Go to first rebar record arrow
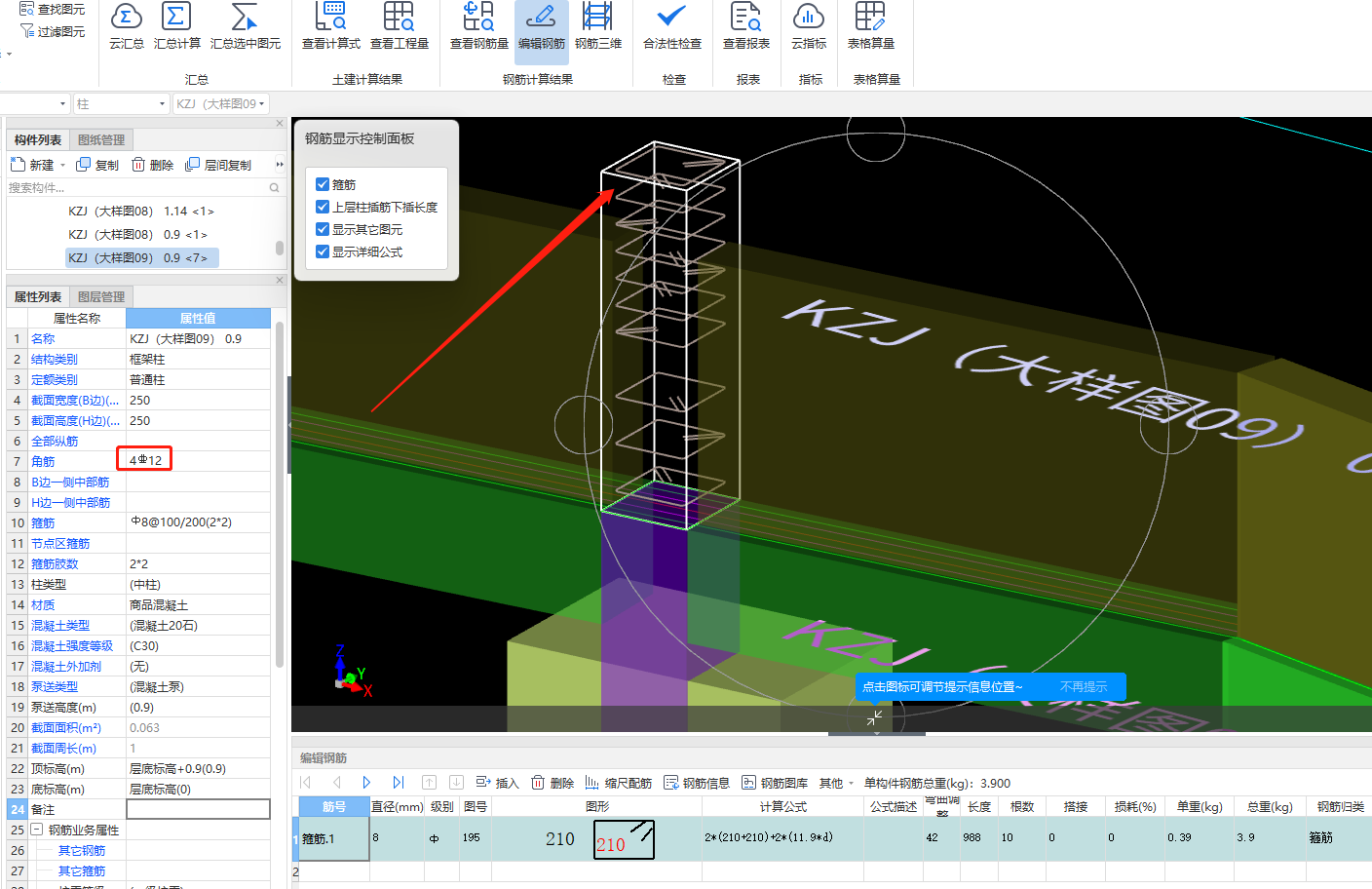The image size is (1372, 889). [x=306, y=783]
